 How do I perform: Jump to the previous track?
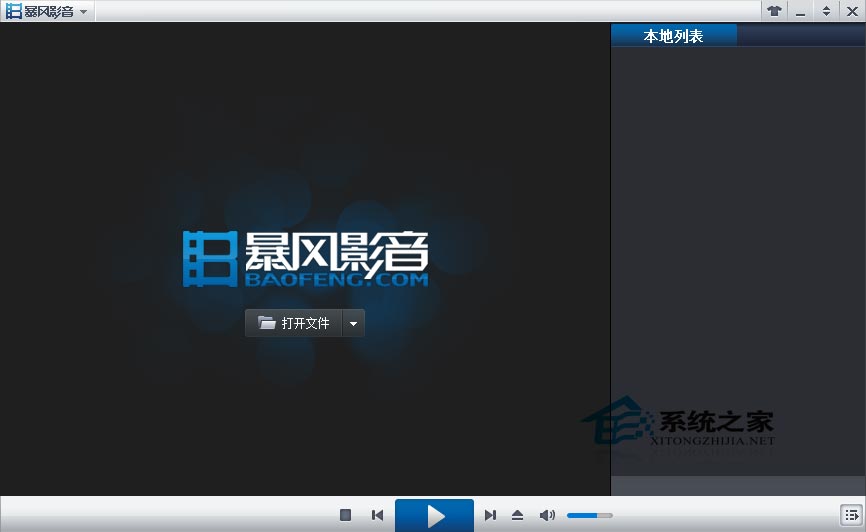(378, 515)
